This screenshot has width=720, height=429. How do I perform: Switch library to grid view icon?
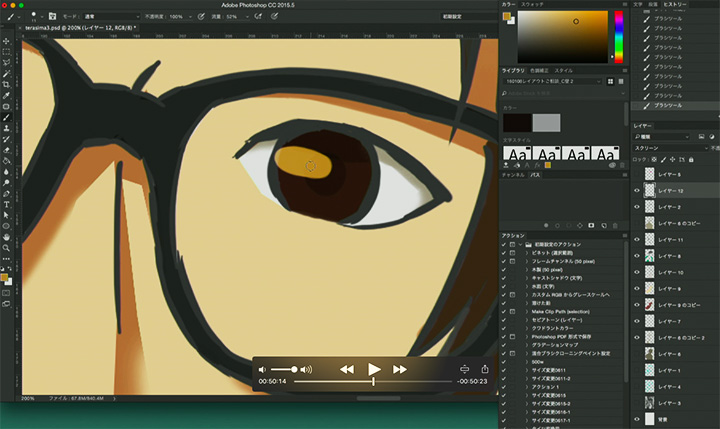(610, 81)
